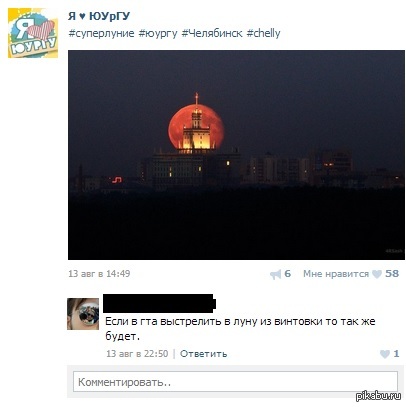Like the comment with heart icon
Image resolution: width=406 pixels, height=407 pixels.
click(385, 354)
